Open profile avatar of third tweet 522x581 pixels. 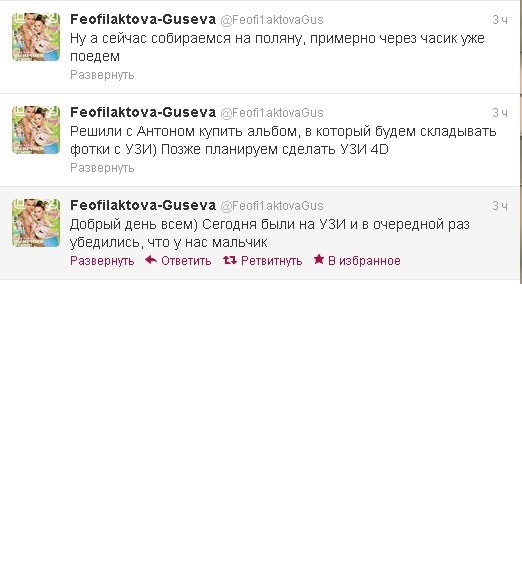tap(36, 223)
